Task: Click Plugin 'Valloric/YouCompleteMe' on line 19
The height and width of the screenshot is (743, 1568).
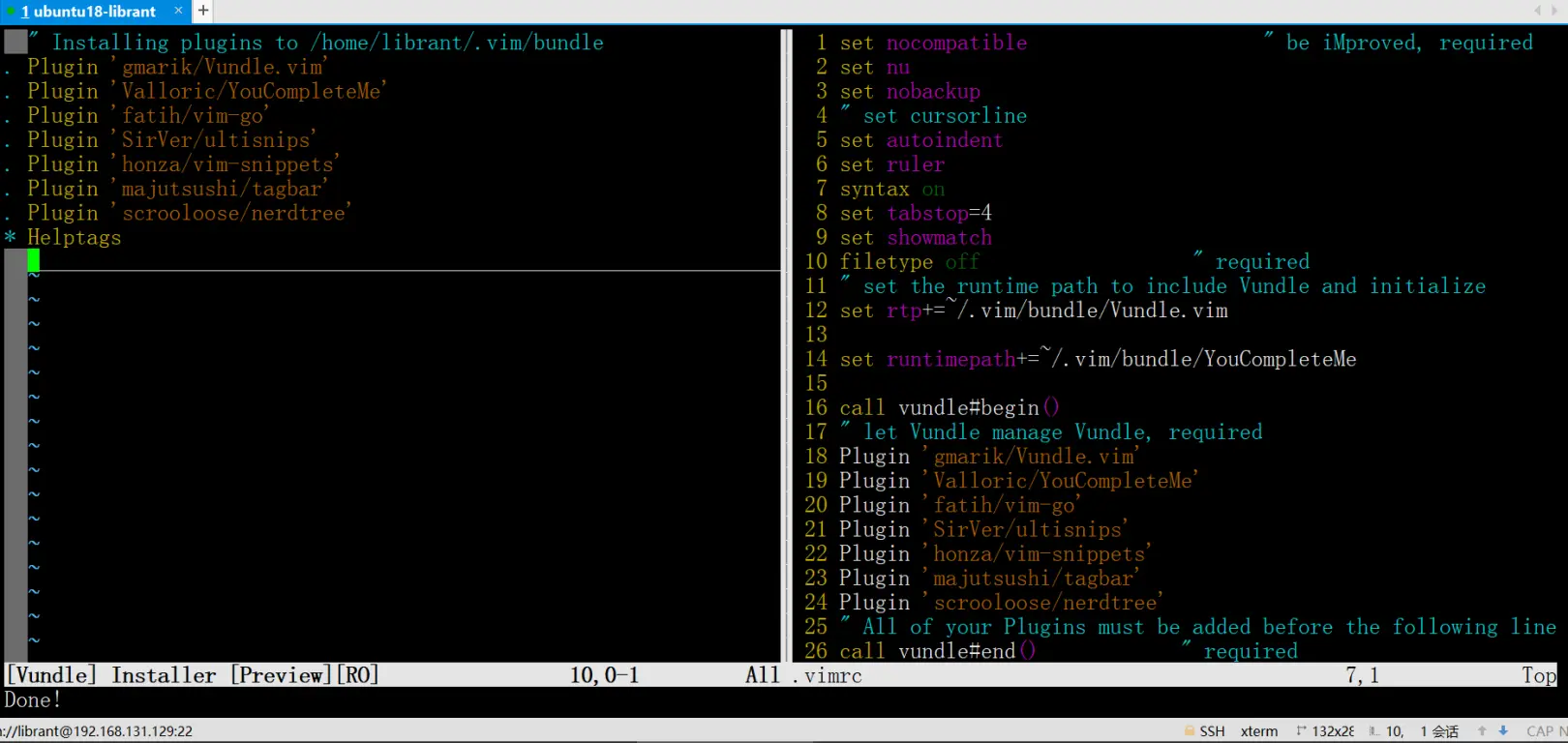Action: pyautogui.click(x=1018, y=481)
